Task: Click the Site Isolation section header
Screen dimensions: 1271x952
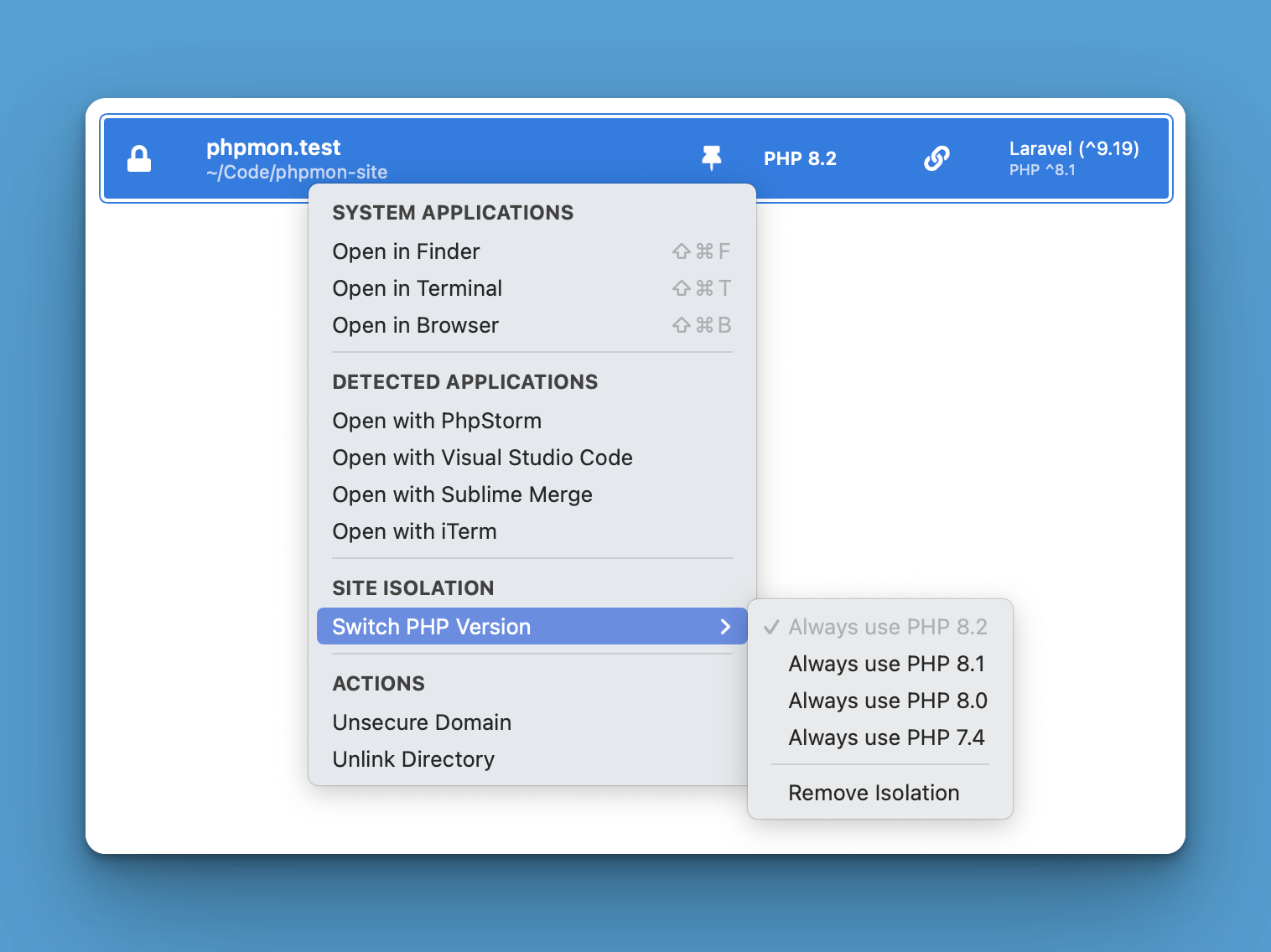Action: pos(413,588)
